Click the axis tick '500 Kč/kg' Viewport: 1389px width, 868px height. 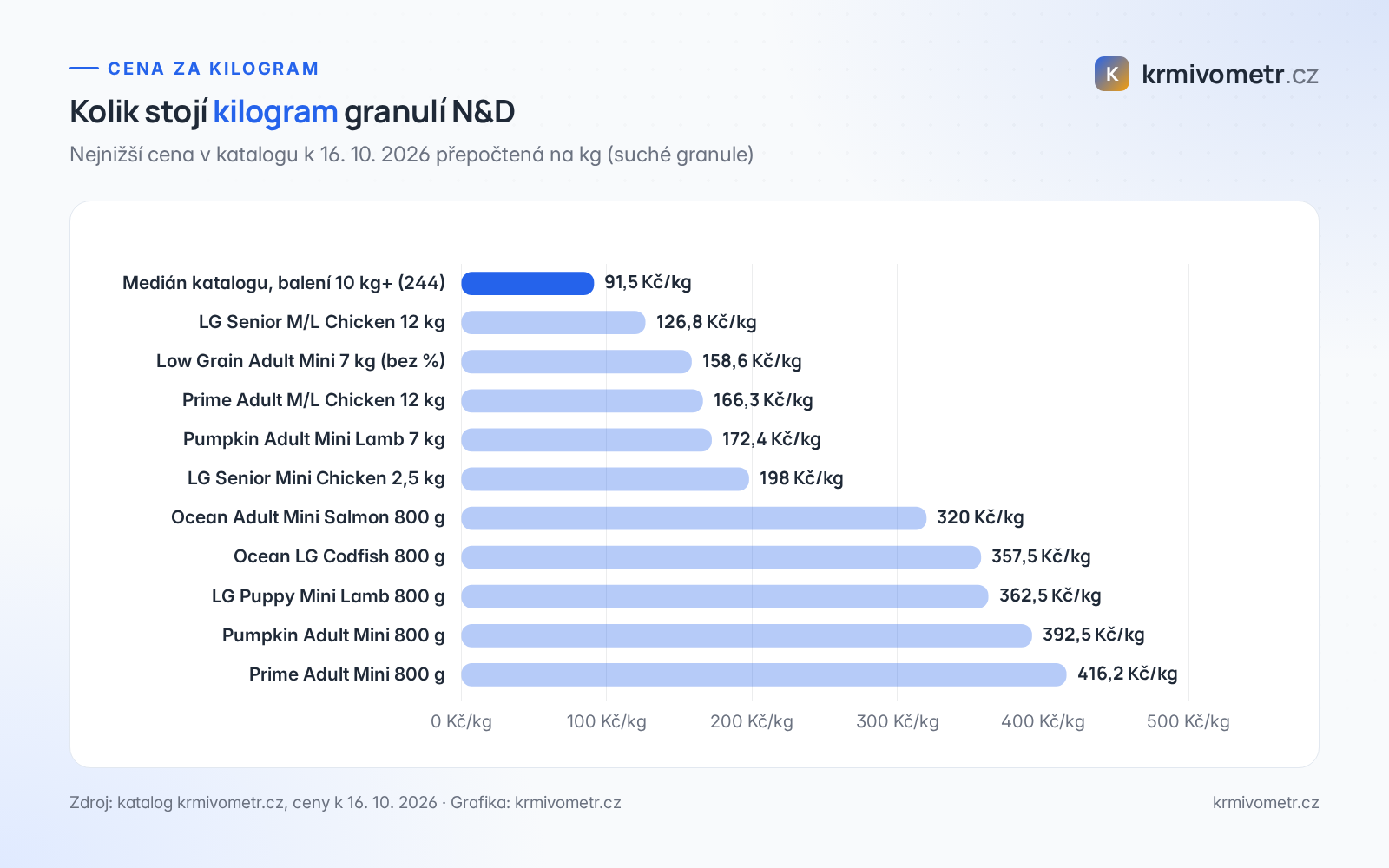click(x=1188, y=721)
